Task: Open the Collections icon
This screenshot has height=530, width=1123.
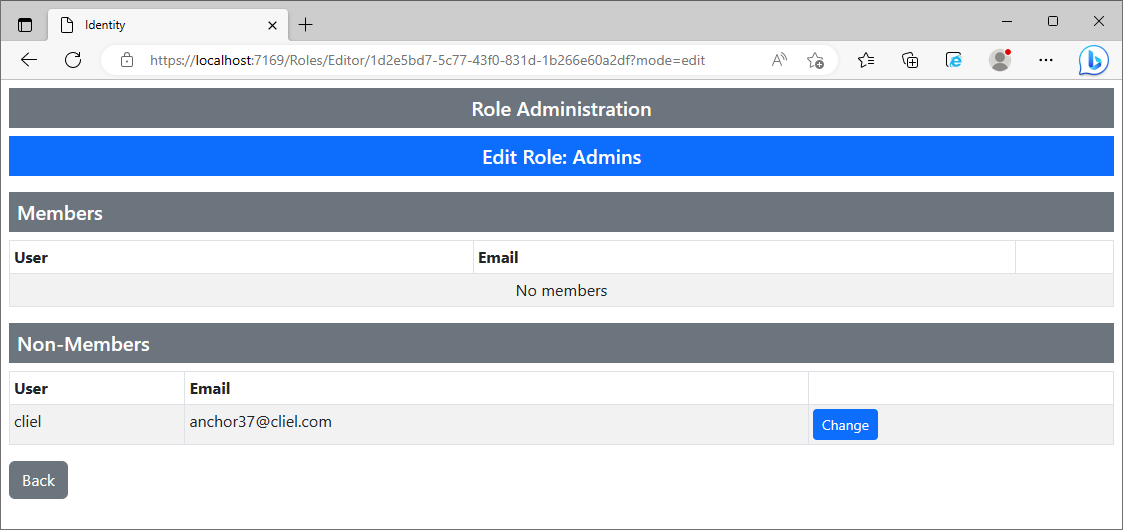Action: (910, 60)
